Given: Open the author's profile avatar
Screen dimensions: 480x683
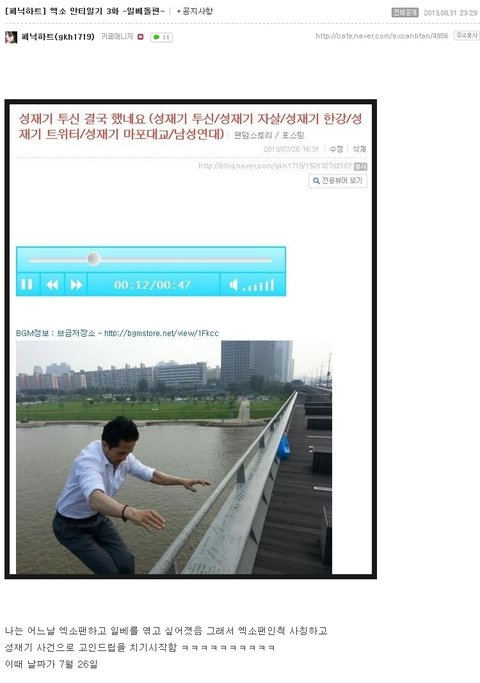Looking at the screenshot, I should [11, 37].
